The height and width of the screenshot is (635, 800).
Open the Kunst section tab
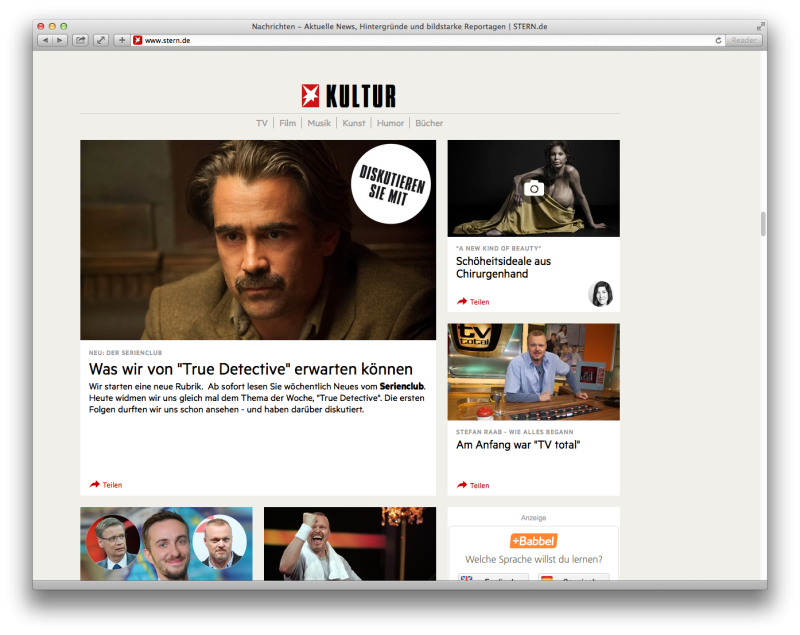pos(354,123)
